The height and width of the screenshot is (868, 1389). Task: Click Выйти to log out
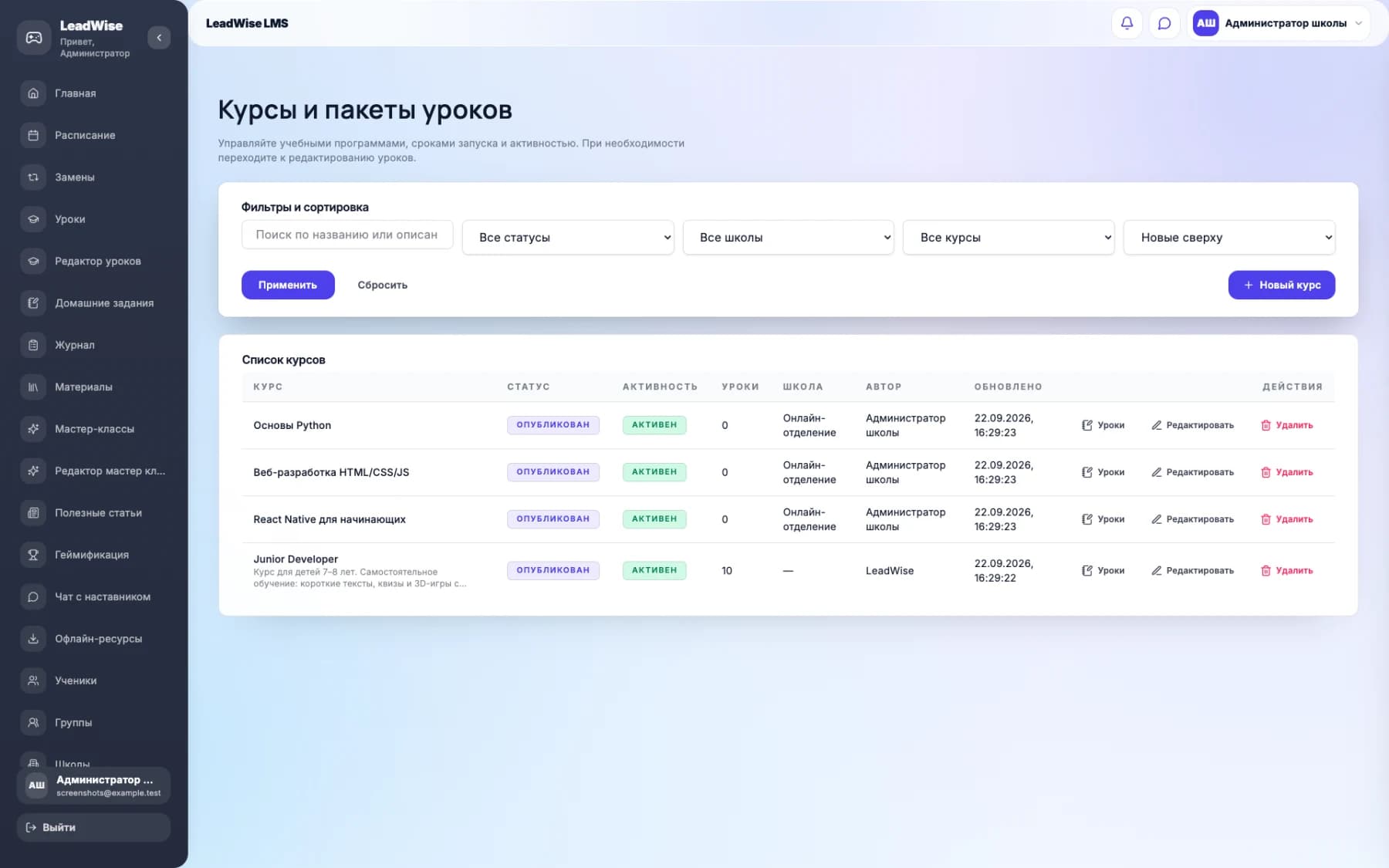93,827
